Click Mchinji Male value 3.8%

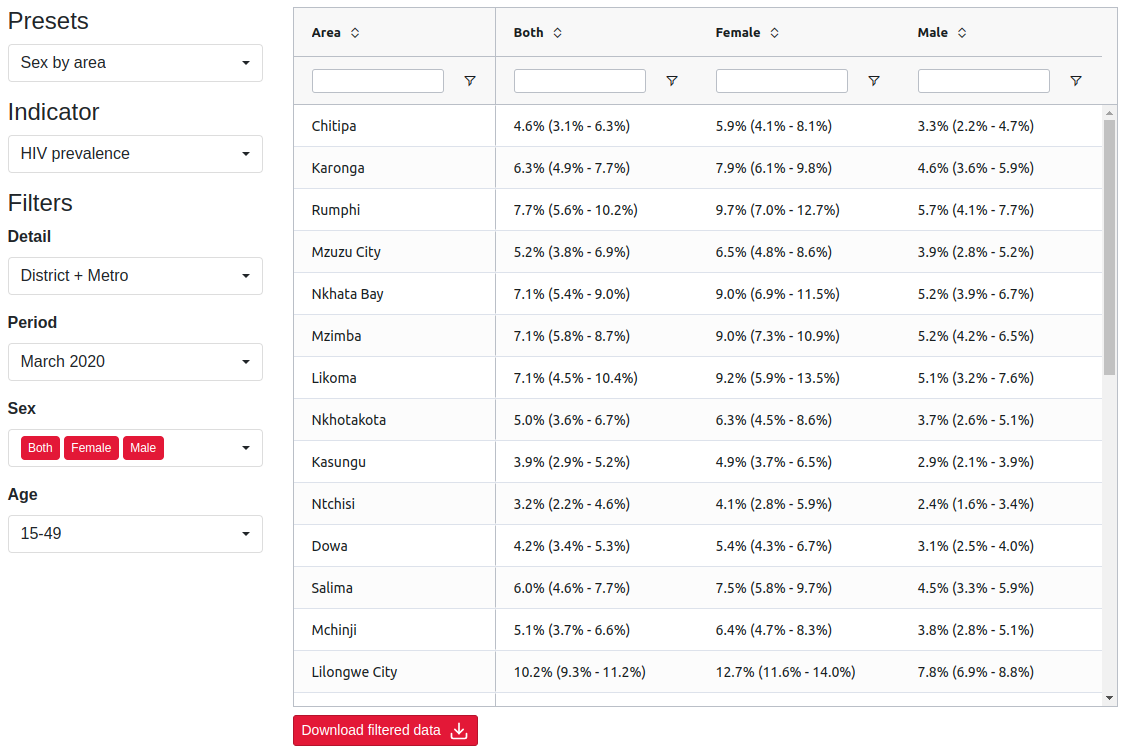pos(975,630)
